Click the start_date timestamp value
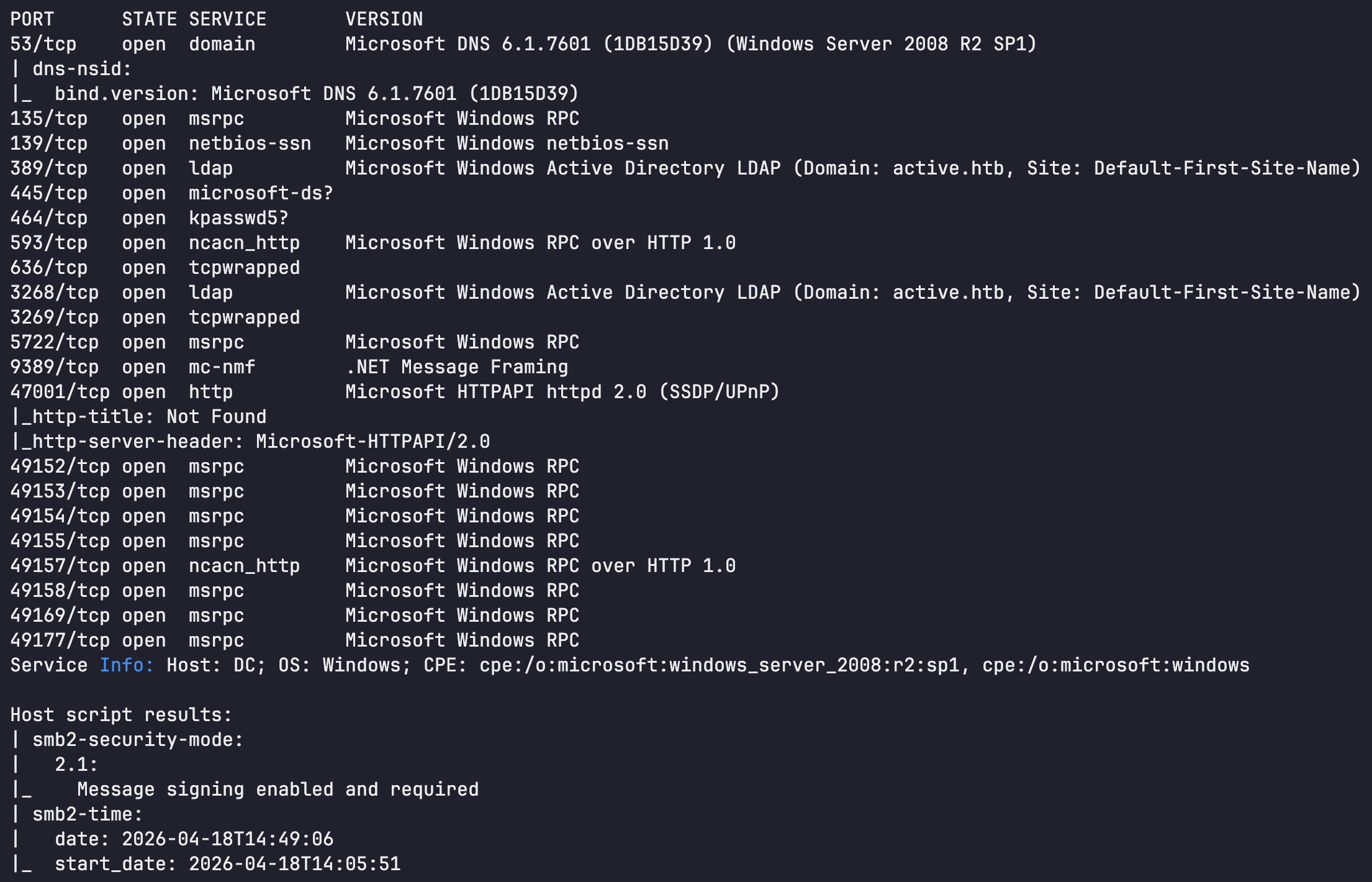Image resolution: width=1372 pixels, height=882 pixels. [295, 864]
